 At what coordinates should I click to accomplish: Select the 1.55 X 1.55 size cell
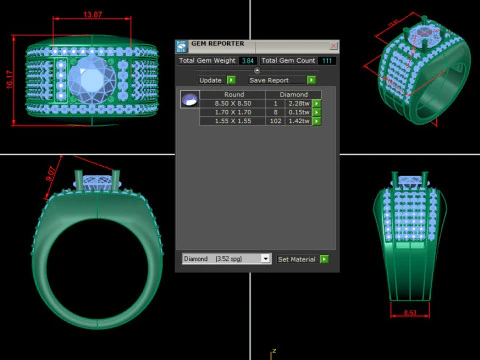[233, 121]
